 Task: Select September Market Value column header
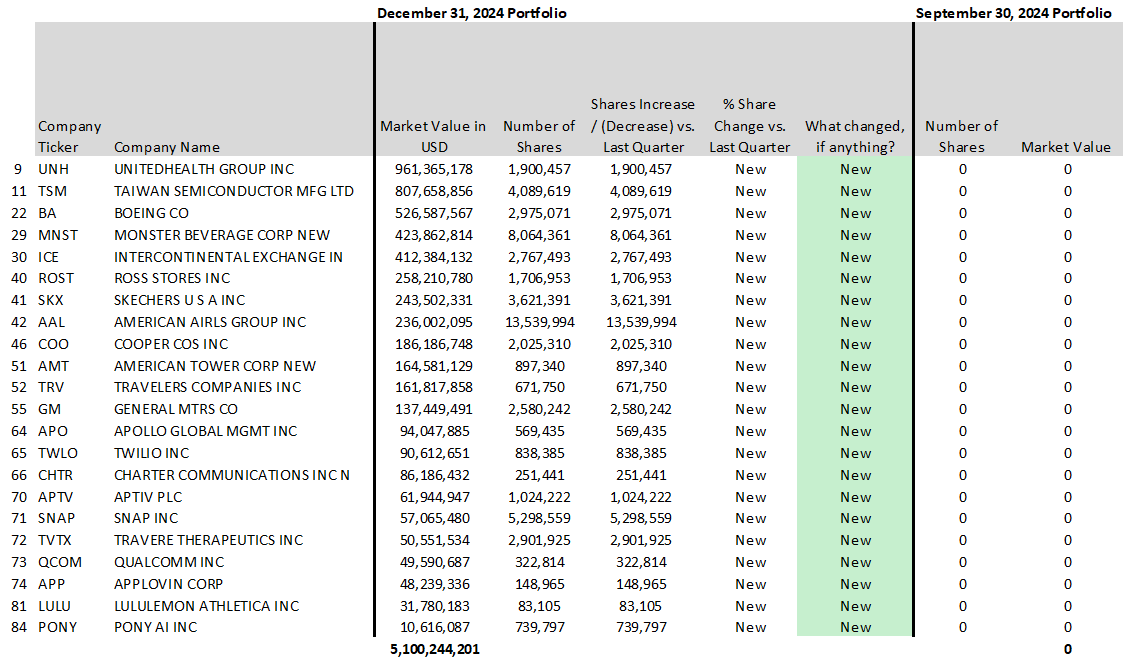tap(1066, 147)
